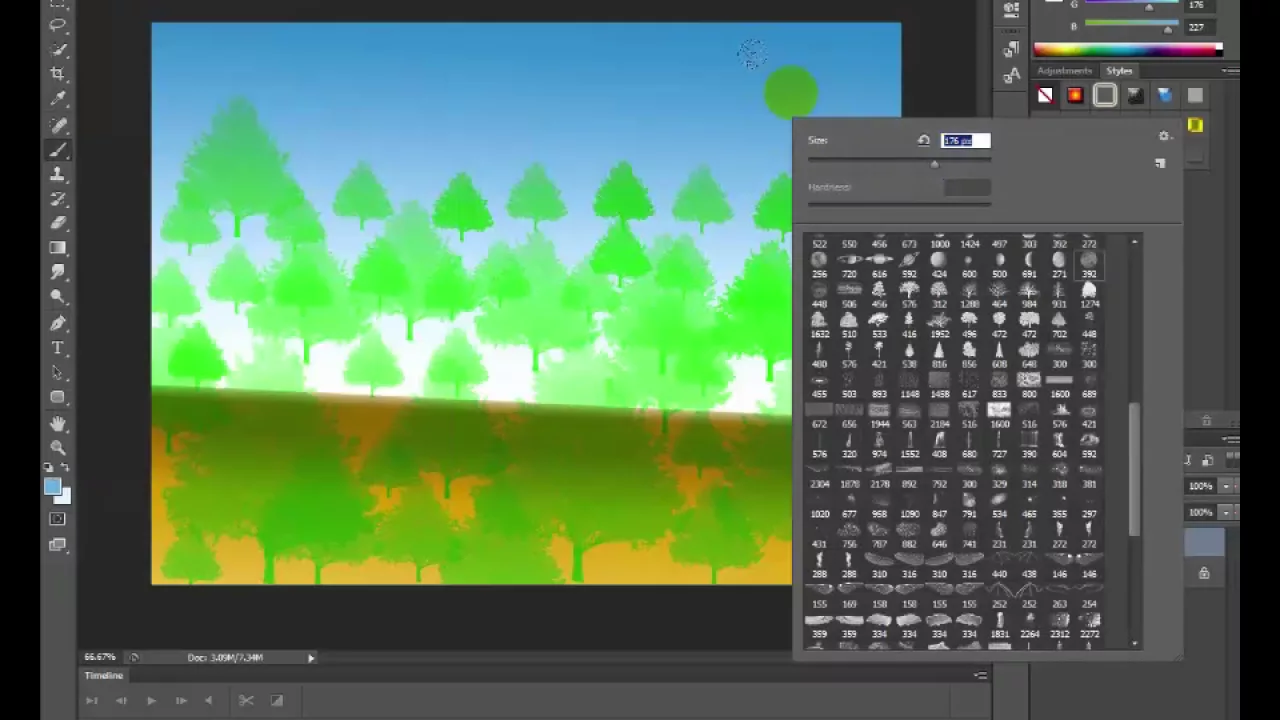The height and width of the screenshot is (720, 1280).
Task: Toggle Quick Mask mode
Action: coord(58,519)
